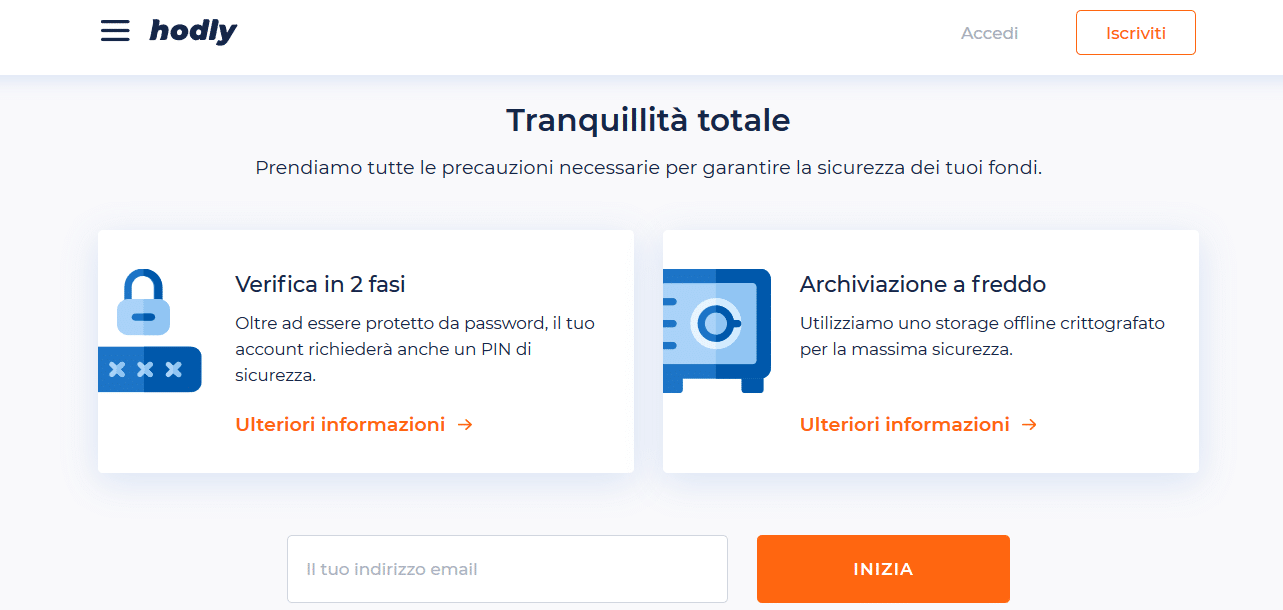
Task: Click the orange INIZIA button
Action: [883, 569]
